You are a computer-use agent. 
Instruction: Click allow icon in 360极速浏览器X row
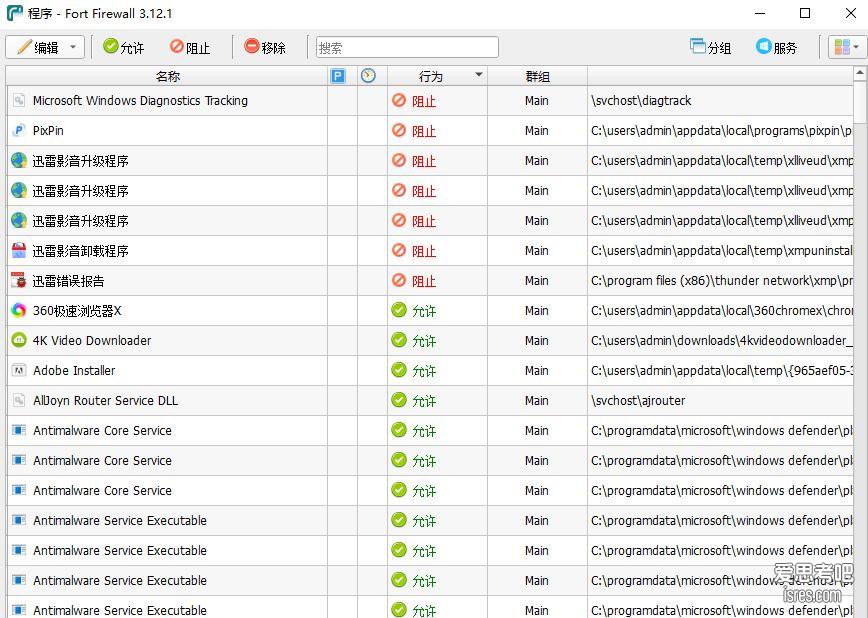(399, 310)
